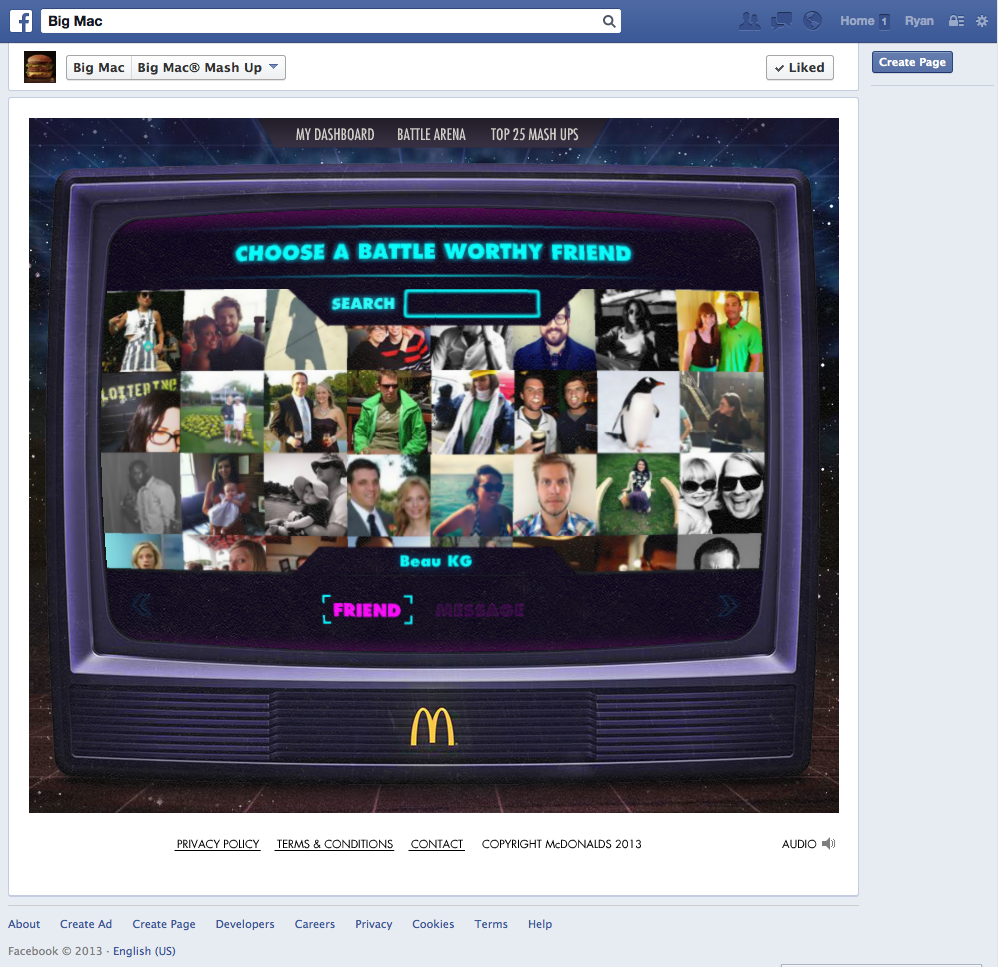Click the footer About link

24,924
